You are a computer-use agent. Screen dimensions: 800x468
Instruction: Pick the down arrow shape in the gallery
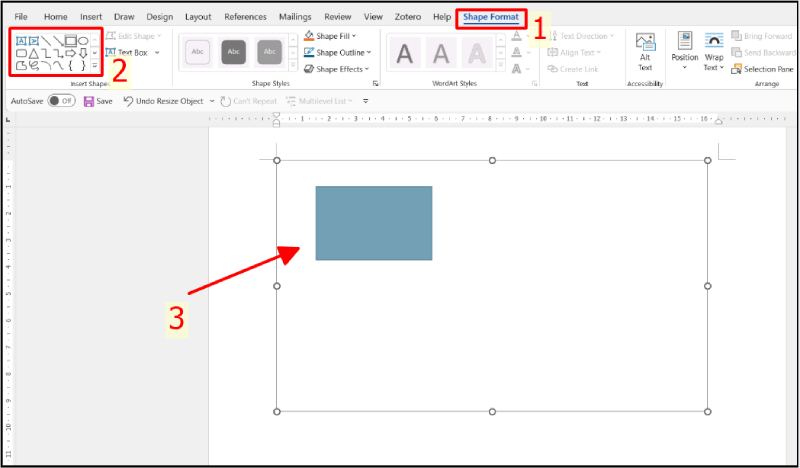[x=83, y=54]
